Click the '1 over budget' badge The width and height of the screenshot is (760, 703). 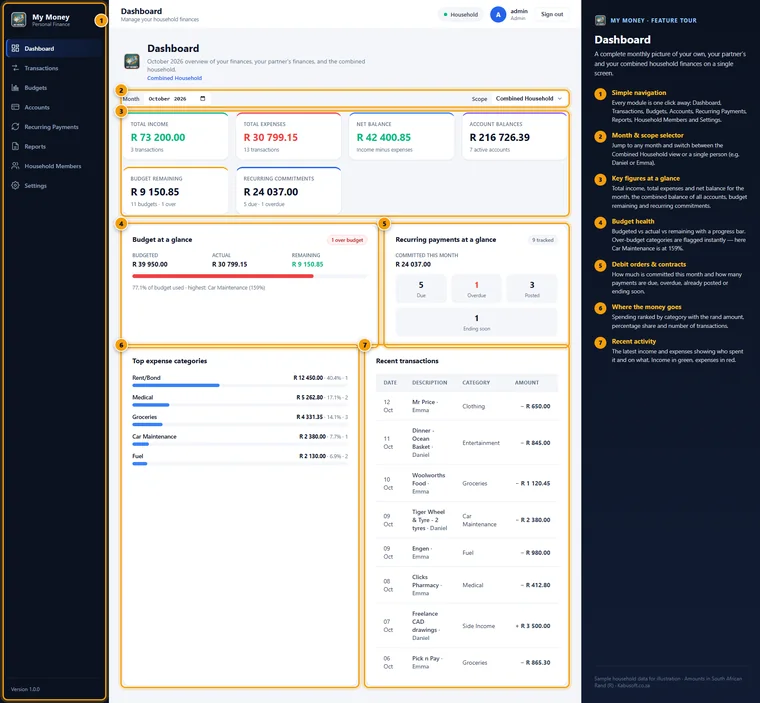point(347,240)
